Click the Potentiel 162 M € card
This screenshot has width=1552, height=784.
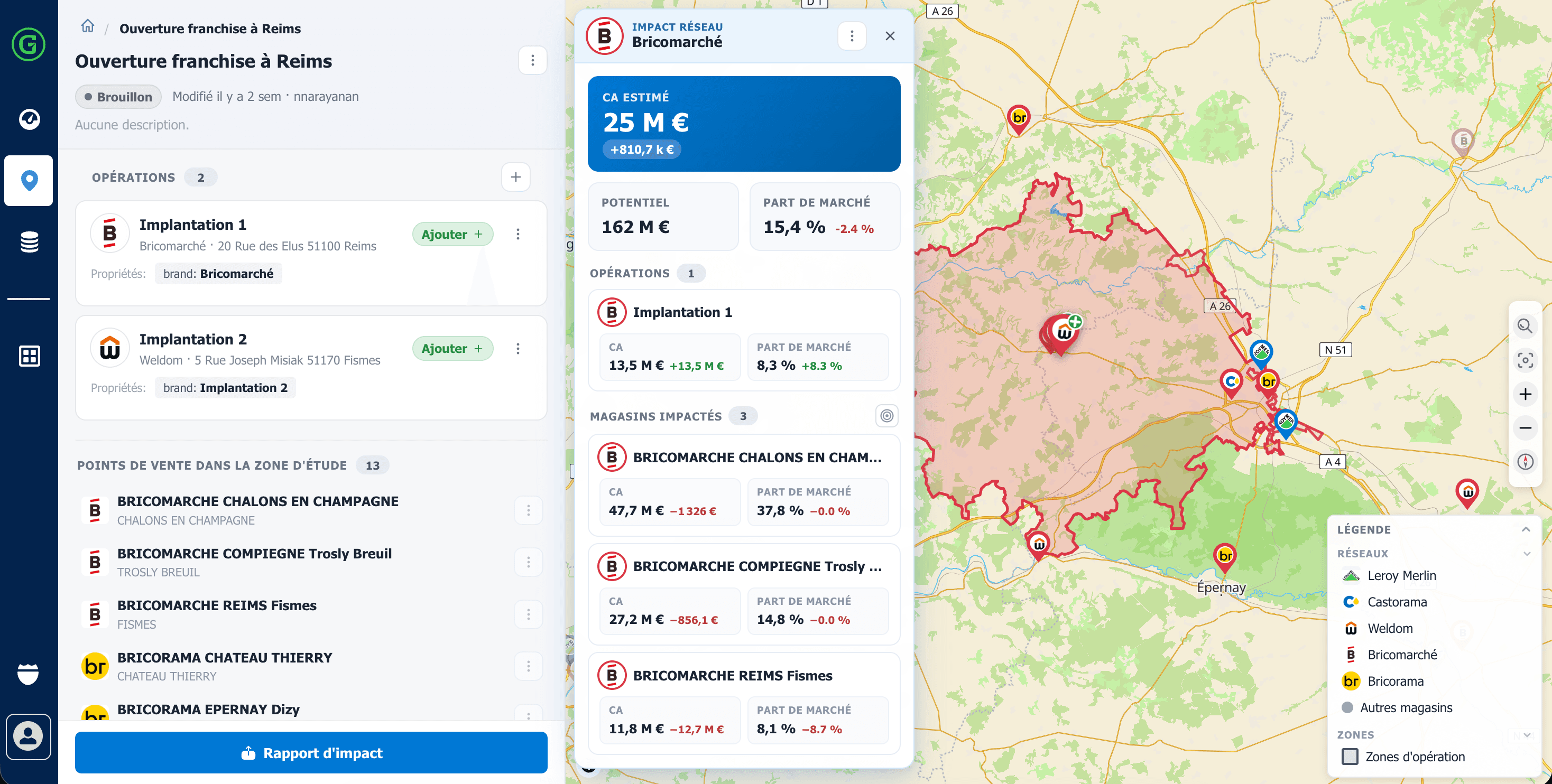tap(663, 217)
